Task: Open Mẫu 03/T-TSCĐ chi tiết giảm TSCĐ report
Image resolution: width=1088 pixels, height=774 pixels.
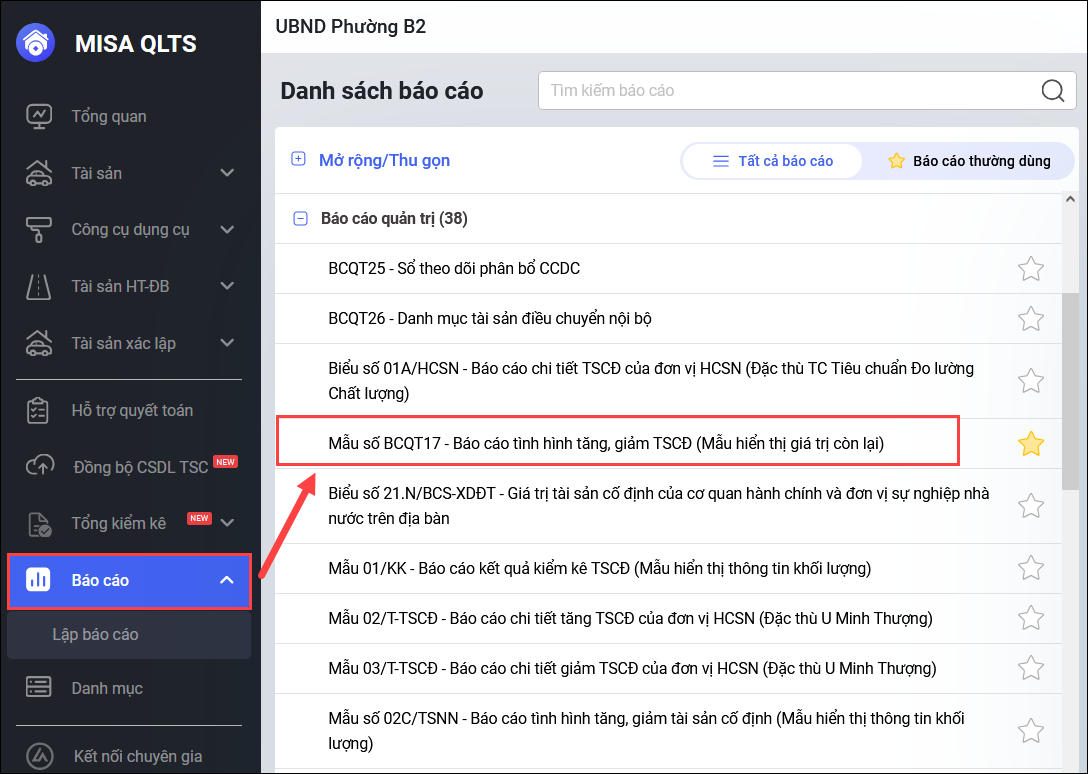Action: [632, 668]
